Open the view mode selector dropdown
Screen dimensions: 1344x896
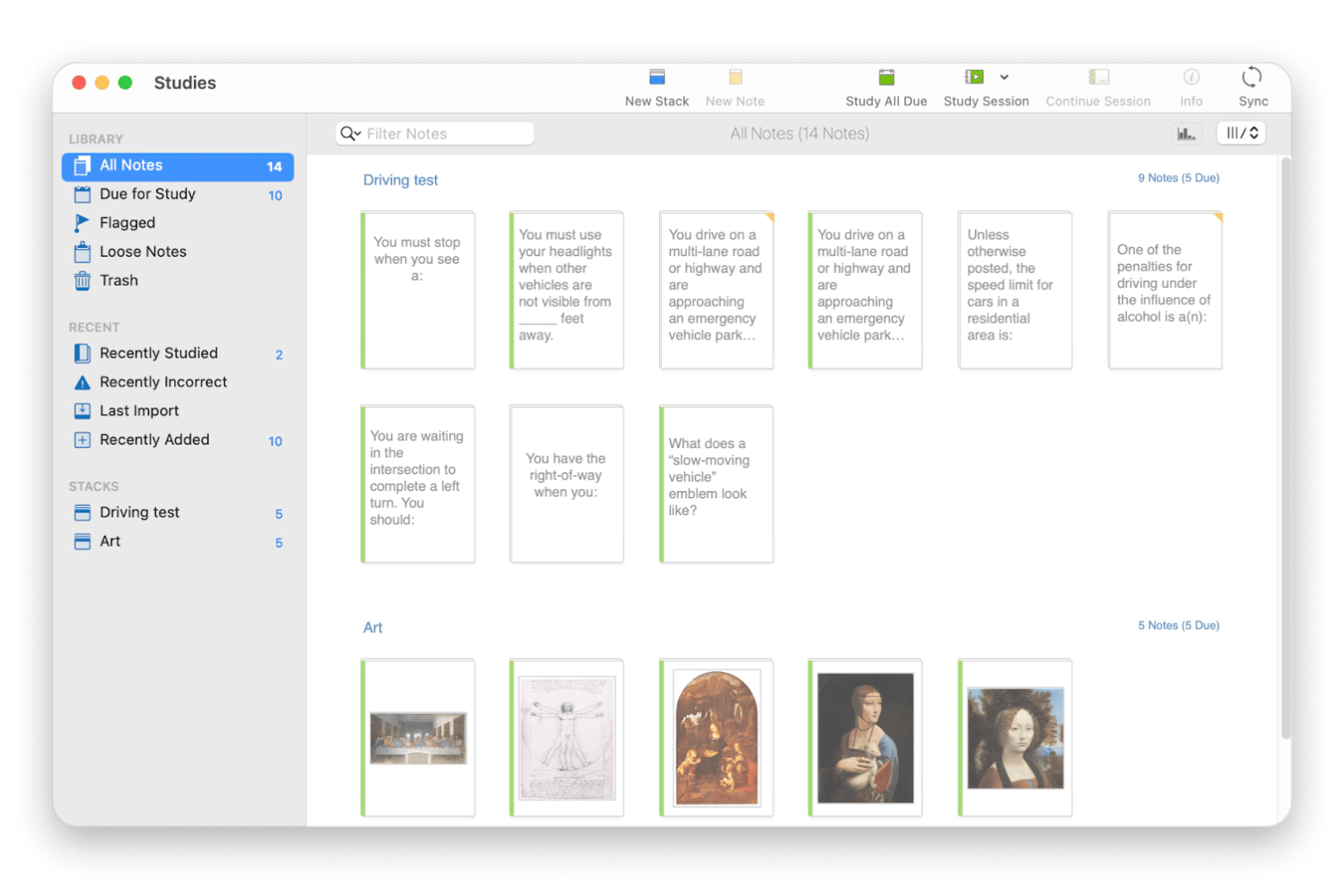tap(1241, 134)
